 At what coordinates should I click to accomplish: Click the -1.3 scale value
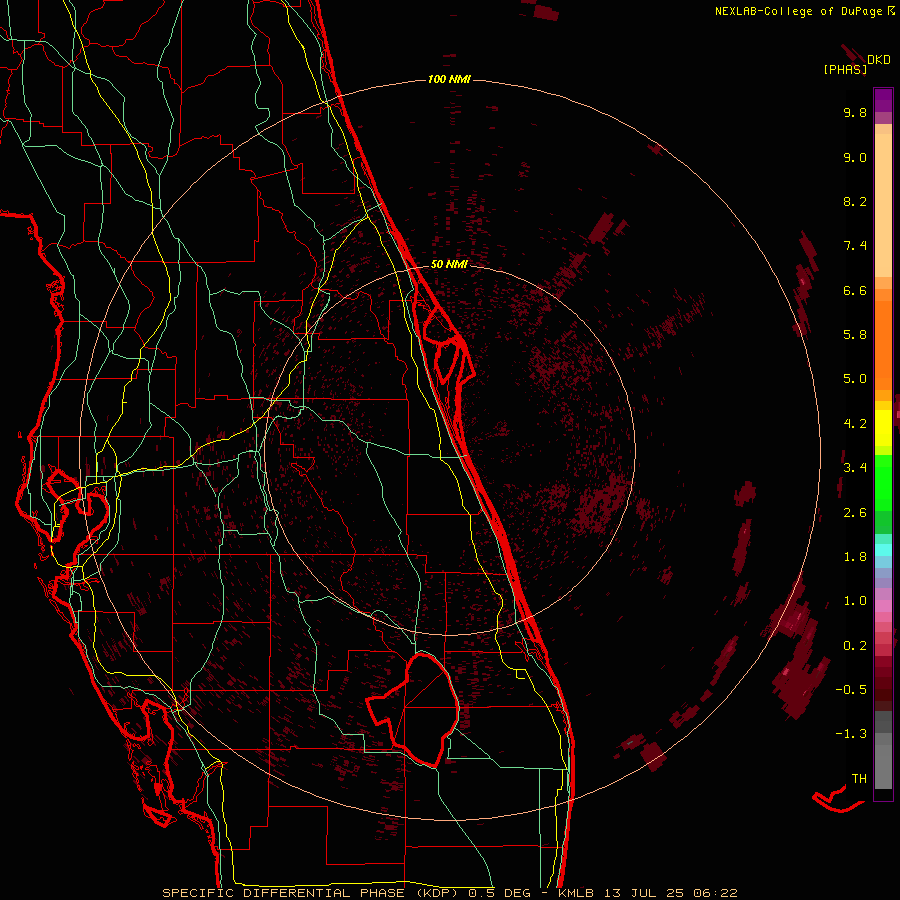coord(851,734)
